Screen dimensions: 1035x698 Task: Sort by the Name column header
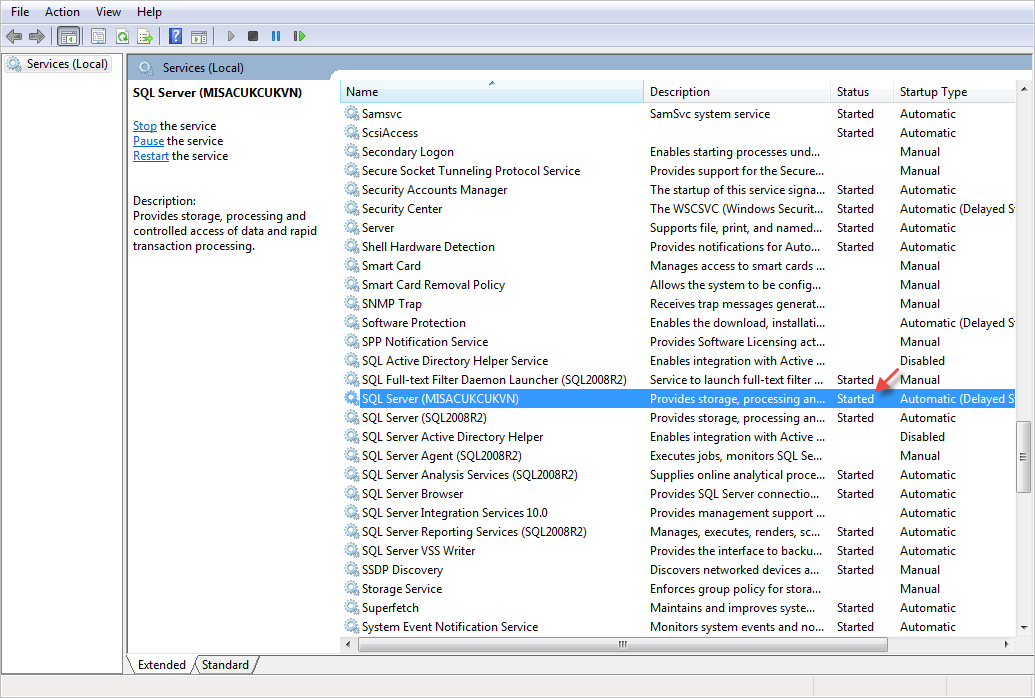[x=492, y=92]
